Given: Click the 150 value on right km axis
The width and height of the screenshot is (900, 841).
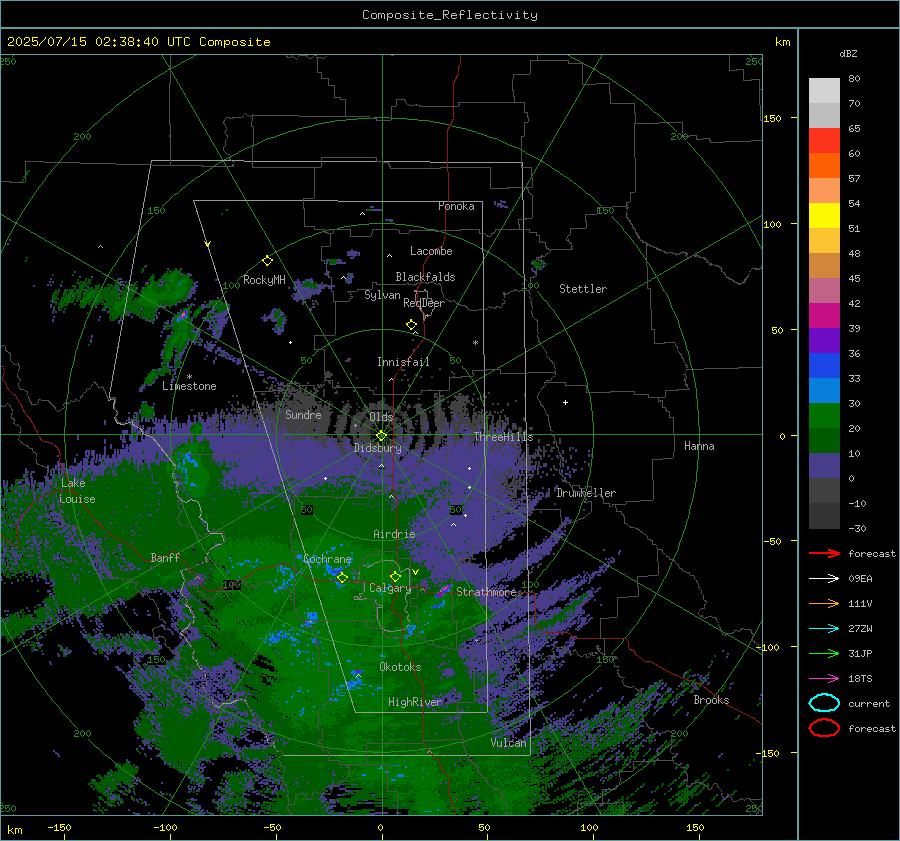Looking at the screenshot, I should [772, 118].
